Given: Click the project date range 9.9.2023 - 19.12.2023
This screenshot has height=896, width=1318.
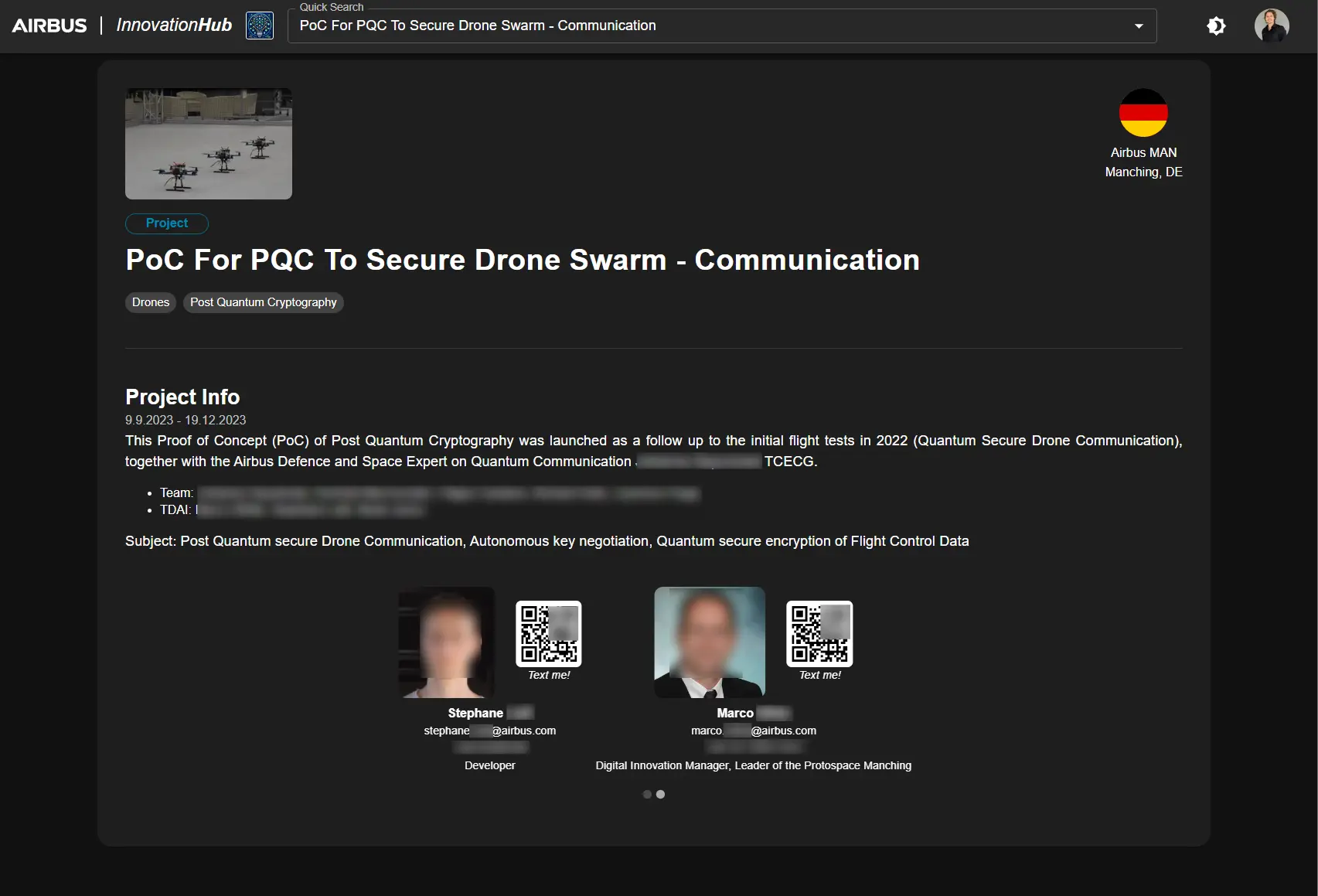Looking at the screenshot, I should [x=186, y=420].
